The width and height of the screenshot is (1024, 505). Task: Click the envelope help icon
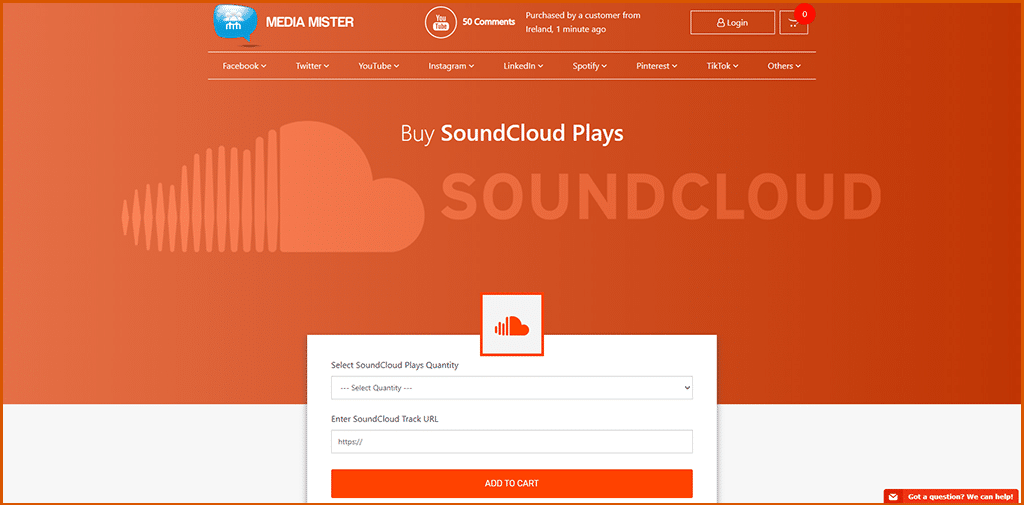pos(894,497)
